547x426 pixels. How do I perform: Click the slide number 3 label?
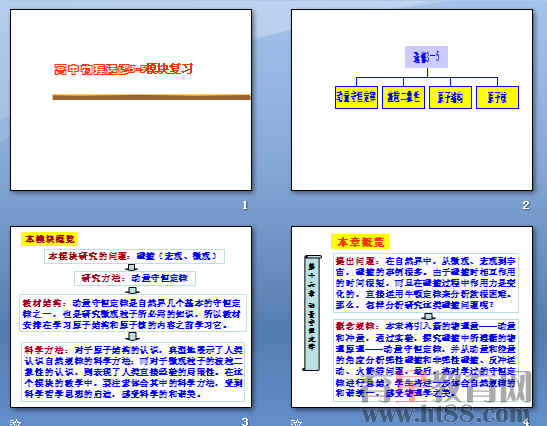pyautogui.click(x=245, y=421)
